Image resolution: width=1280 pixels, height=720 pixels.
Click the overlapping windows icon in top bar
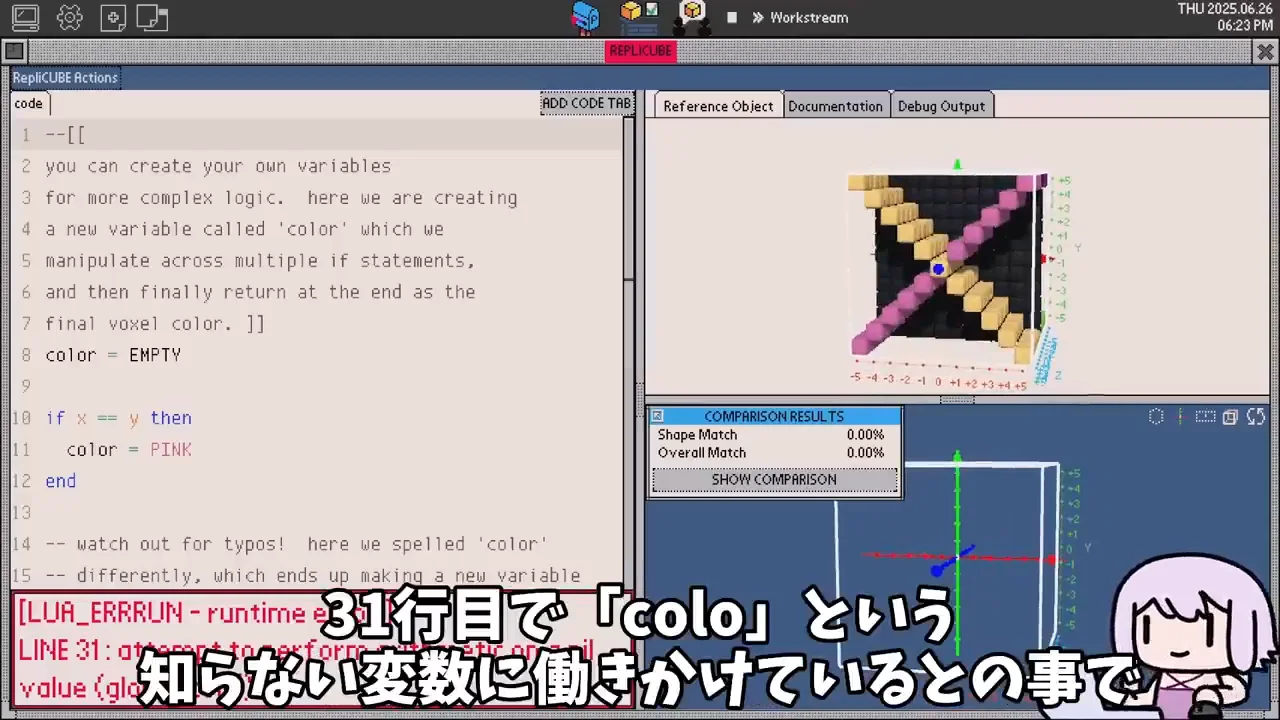152,17
